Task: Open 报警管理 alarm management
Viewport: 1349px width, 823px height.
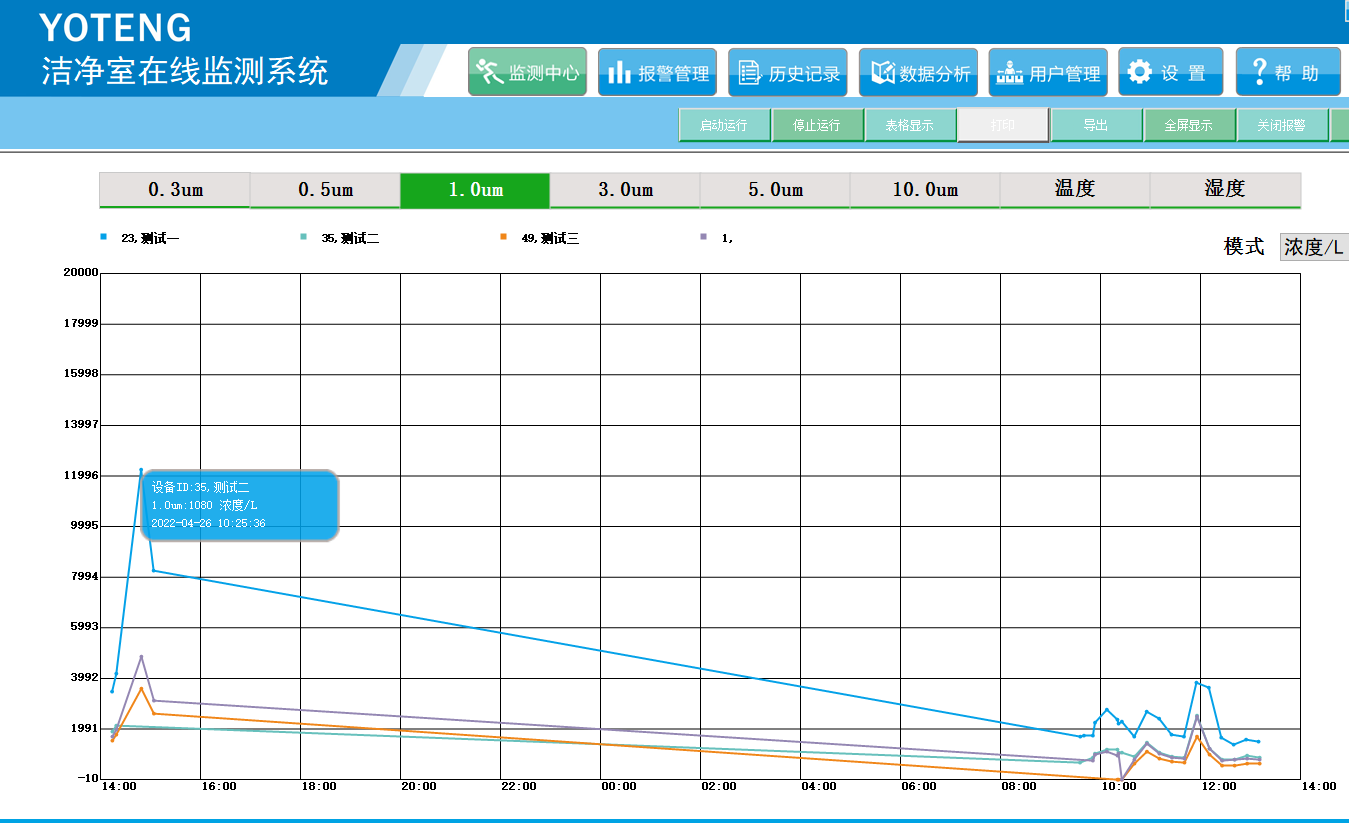Action: 657,72
